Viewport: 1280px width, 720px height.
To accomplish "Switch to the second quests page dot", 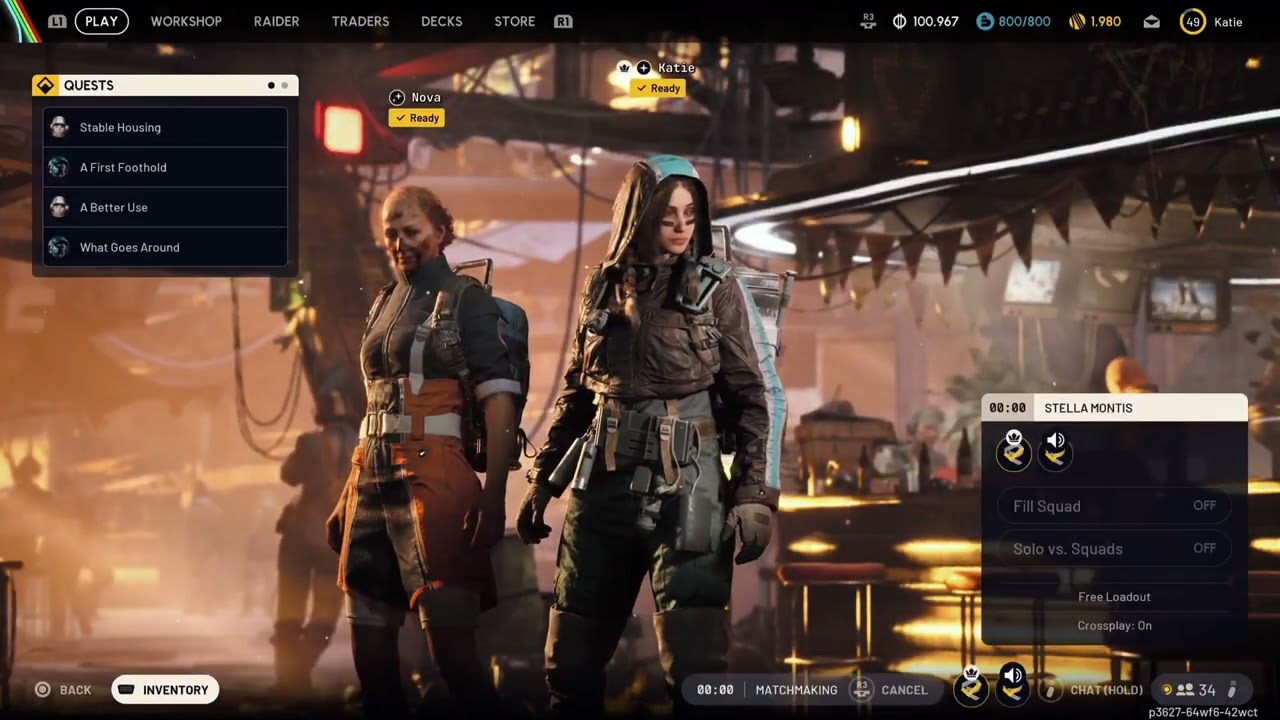I will click(x=284, y=85).
